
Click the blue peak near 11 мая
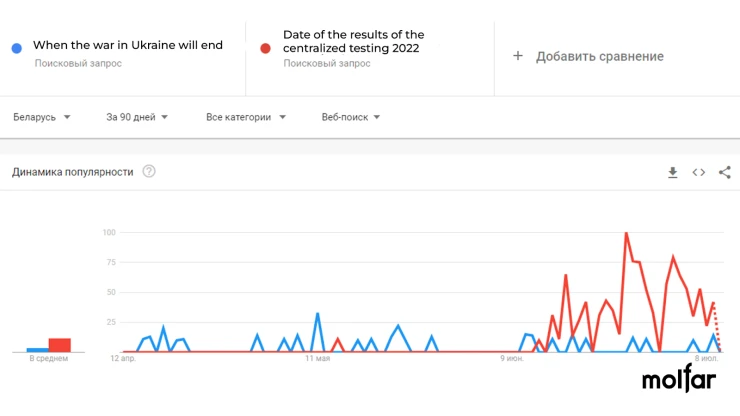pyautogui.click(x=317, y=314)
